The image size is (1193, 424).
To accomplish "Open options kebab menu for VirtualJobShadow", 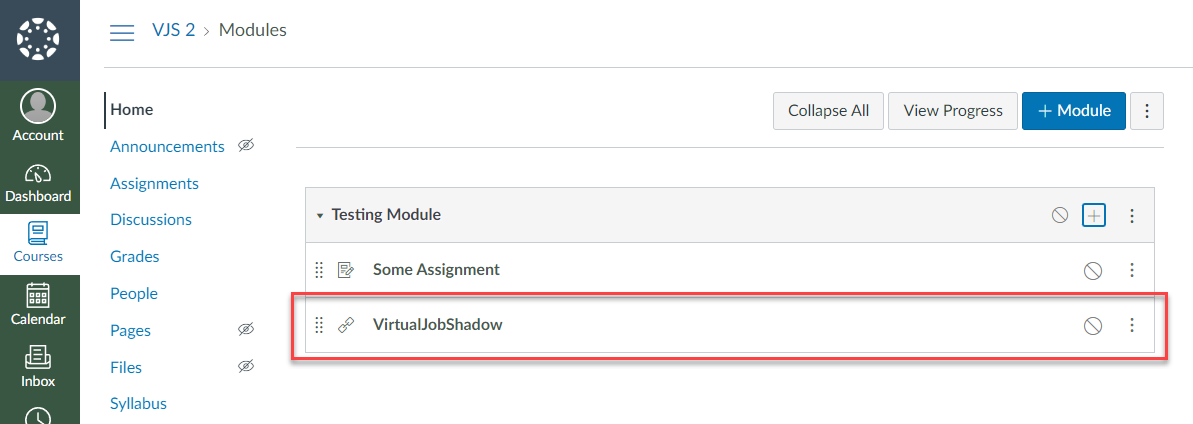I will coord(1131,325).
